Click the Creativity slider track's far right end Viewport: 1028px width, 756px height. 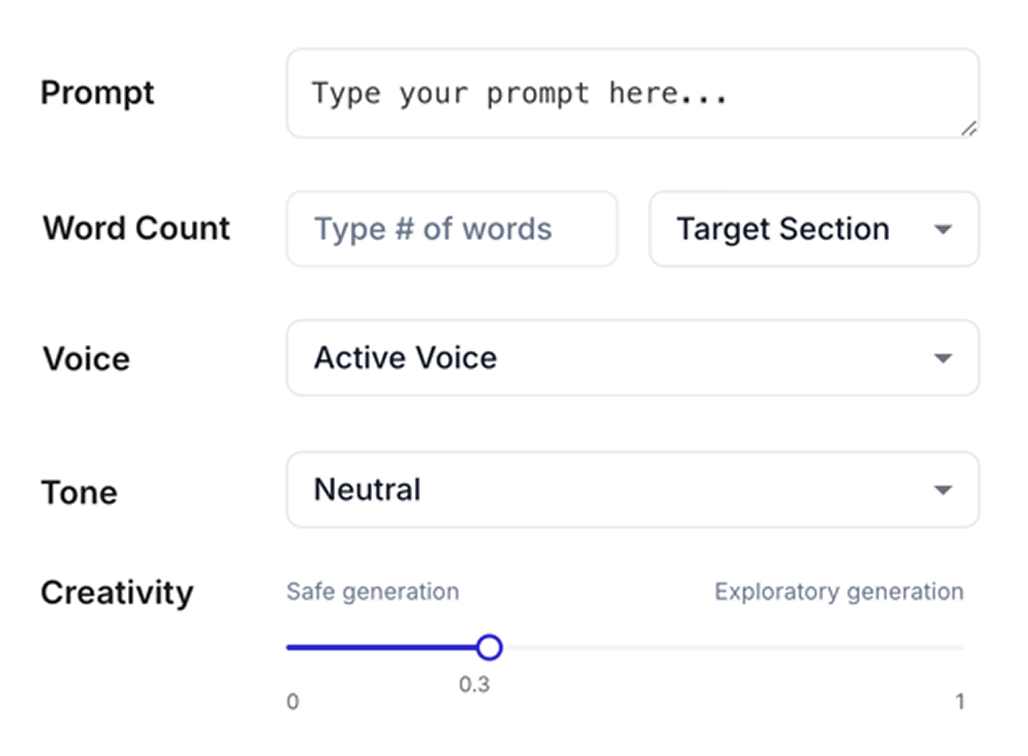tap(962, 648)
